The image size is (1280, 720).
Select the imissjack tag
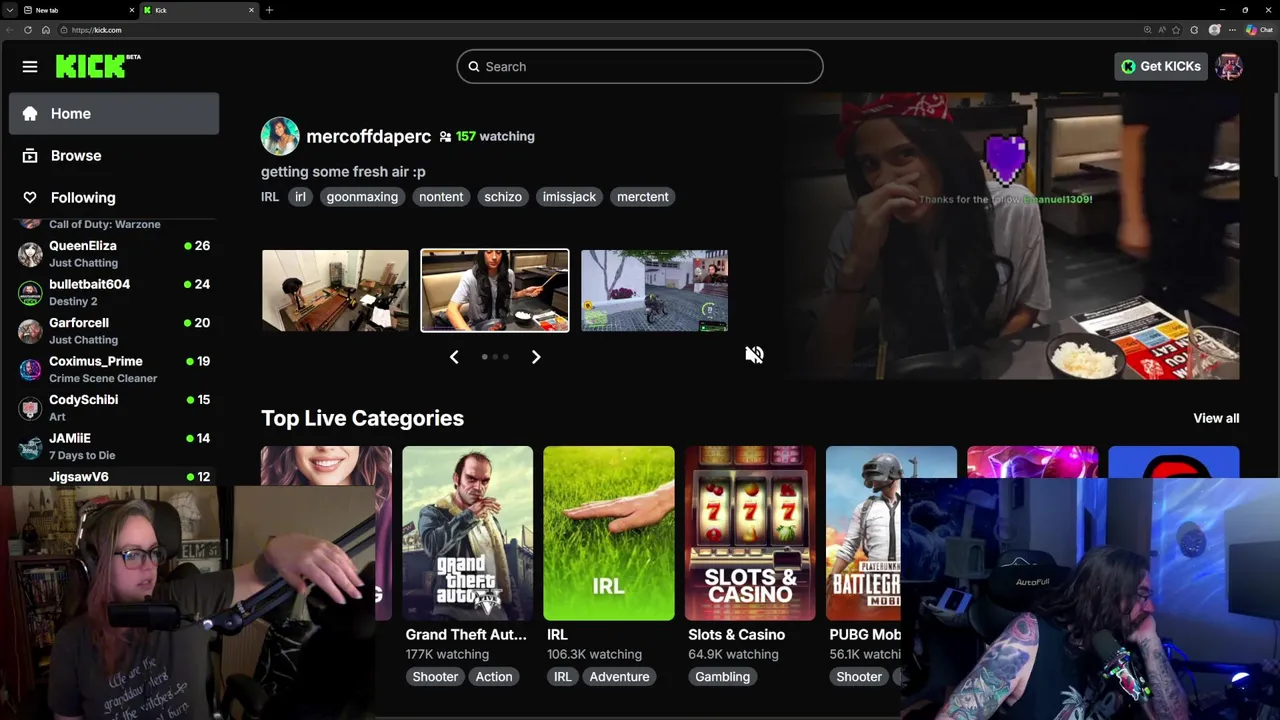point(569,197)
